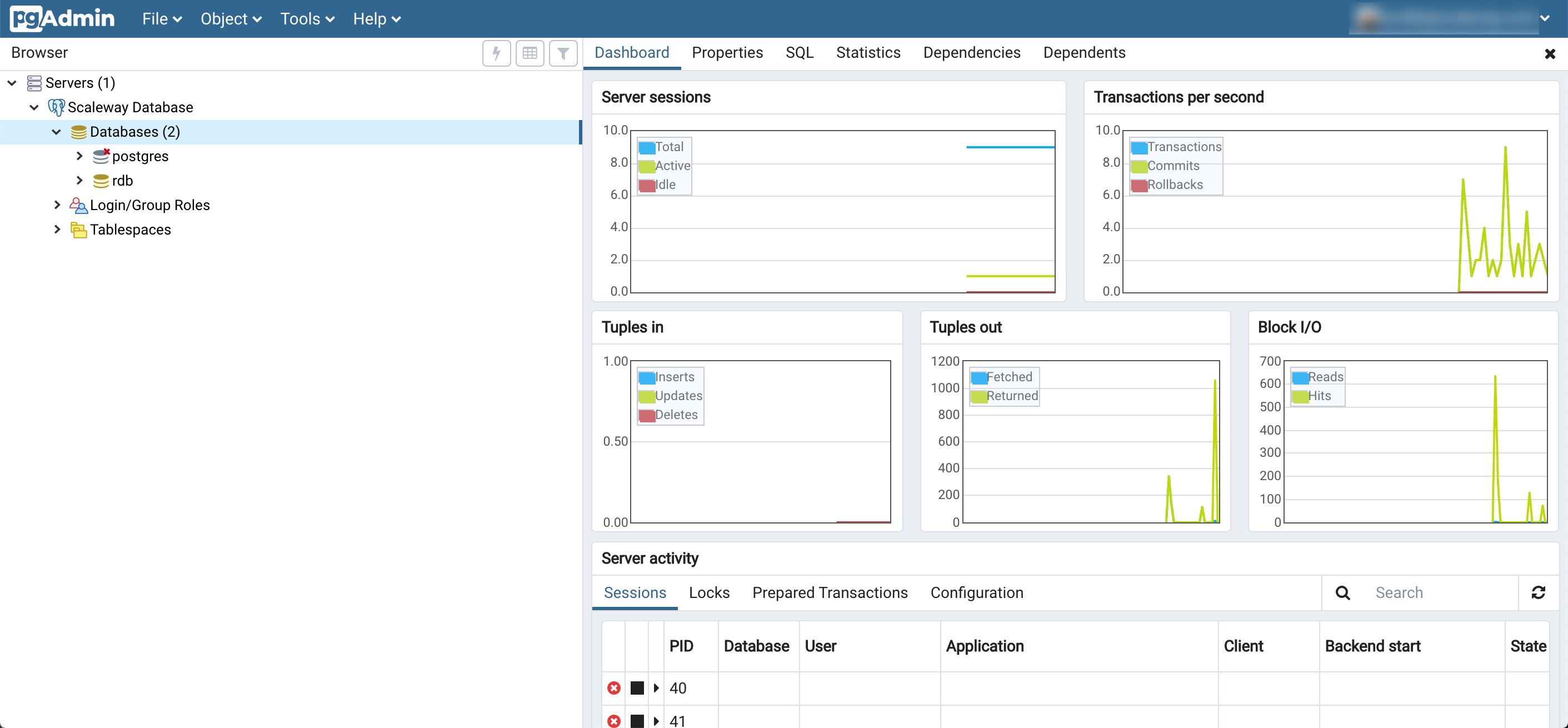Terminate session with PID 40
This screenshot has width=1568, height=728.
[613, 688]
